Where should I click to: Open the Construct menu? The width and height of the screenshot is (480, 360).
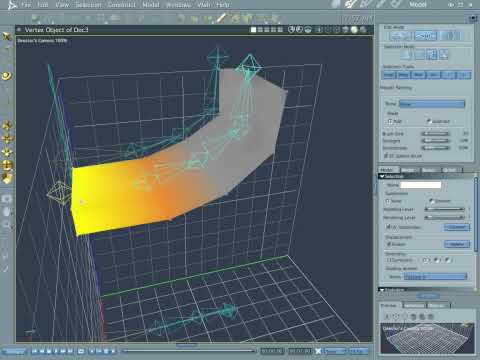click(x=121, y=5)
